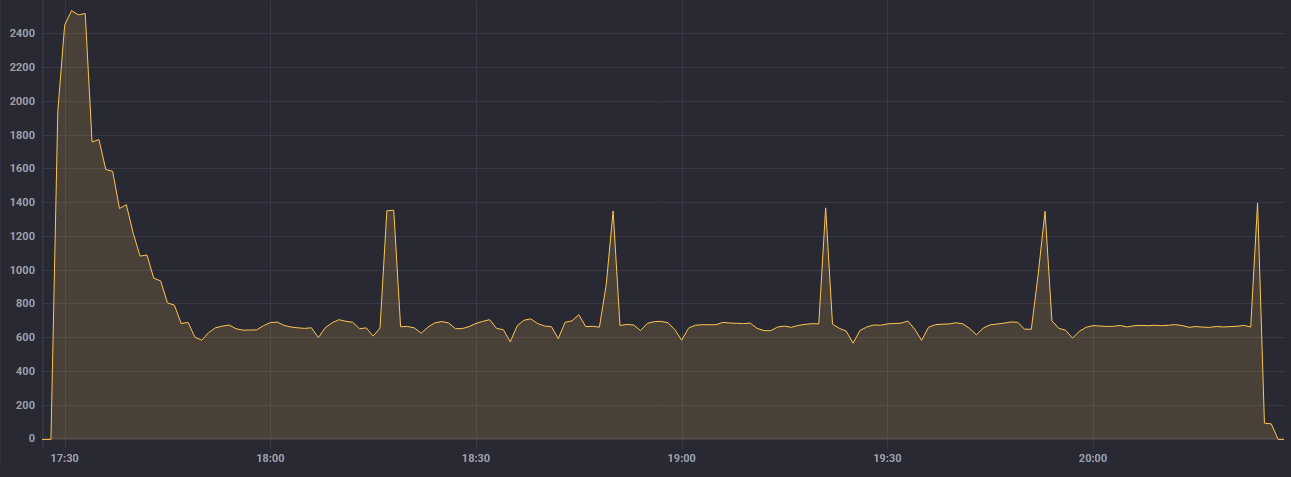Click the 2400 y-axis label
This screenshot has height=477, width=1291.
pyautogui.click(x=22, y=34)
